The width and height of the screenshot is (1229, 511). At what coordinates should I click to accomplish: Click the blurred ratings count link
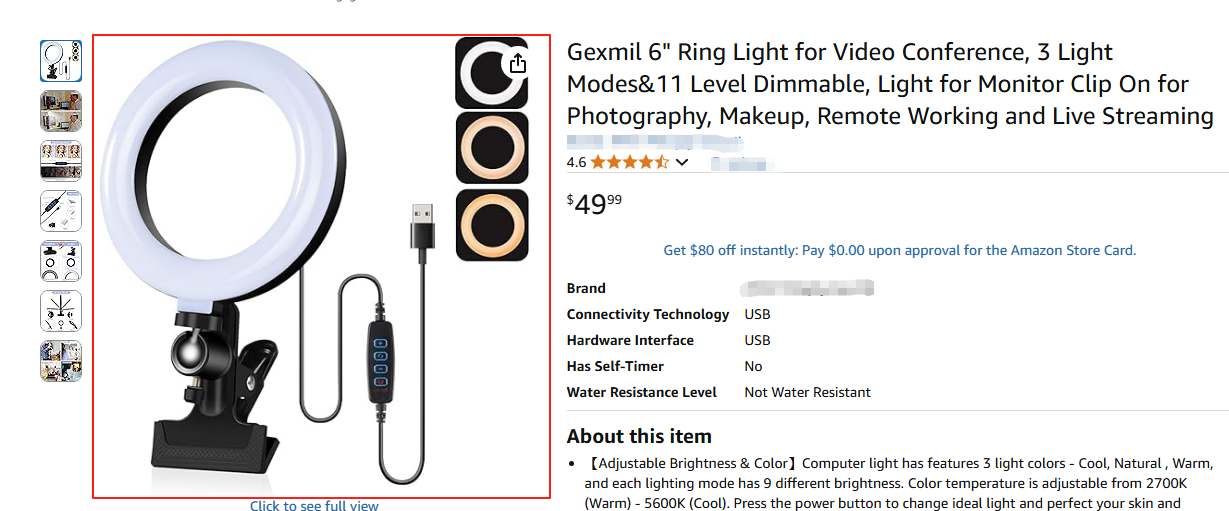pos(738,162)
